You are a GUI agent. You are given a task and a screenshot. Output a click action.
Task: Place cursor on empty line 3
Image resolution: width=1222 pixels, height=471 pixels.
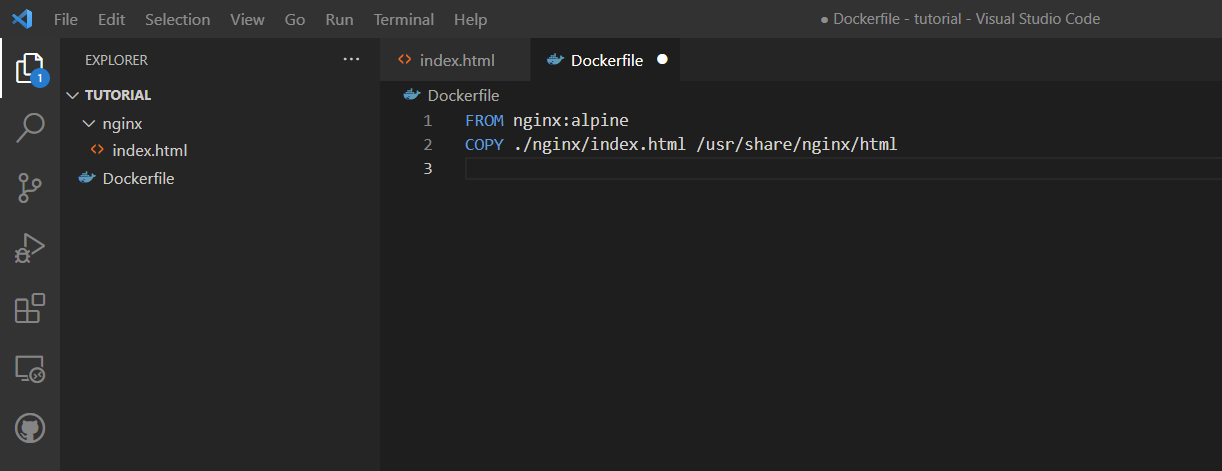700,169
